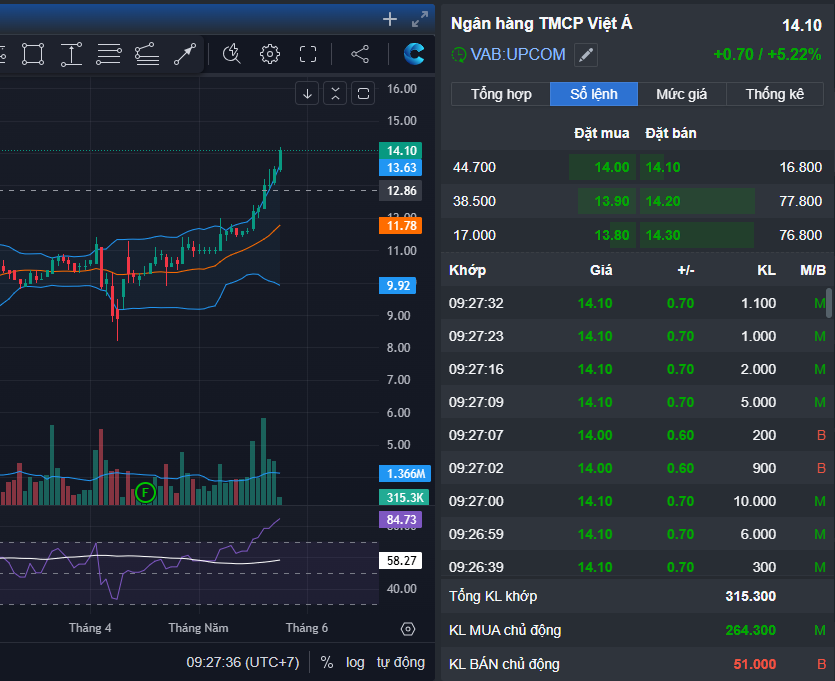Select ask price 14.10 in order book
Viewport: 835px width, 681px height.
tap(663, 167)
